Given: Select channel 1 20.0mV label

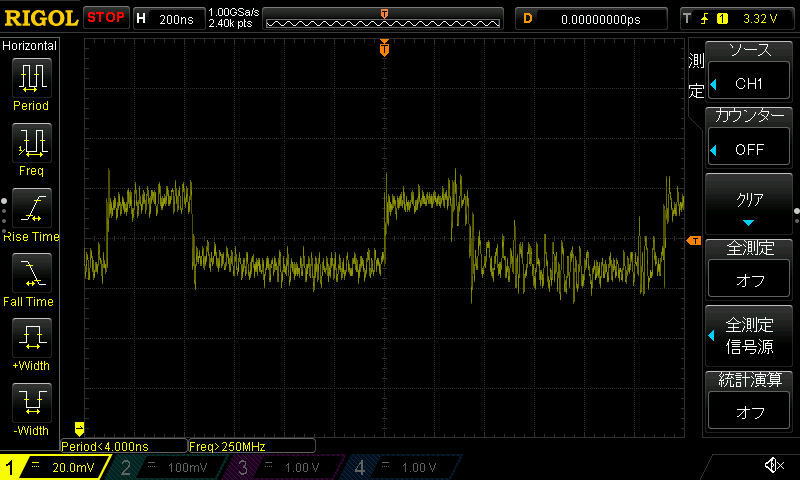Looking at the screenshot, I should 73,467.
